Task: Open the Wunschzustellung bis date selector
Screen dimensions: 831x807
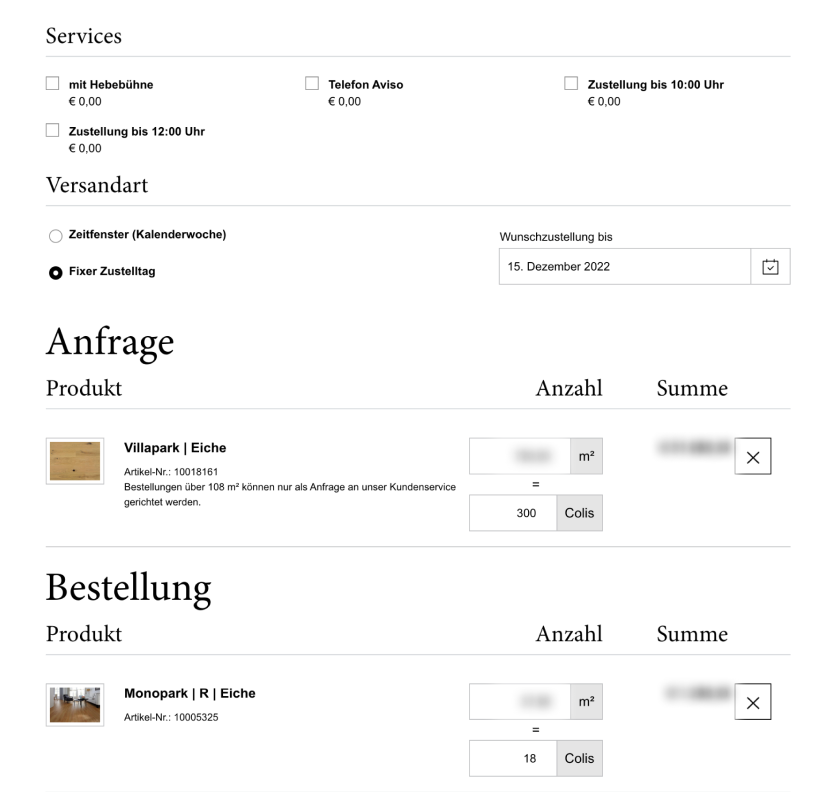Action: pos(770,266)
